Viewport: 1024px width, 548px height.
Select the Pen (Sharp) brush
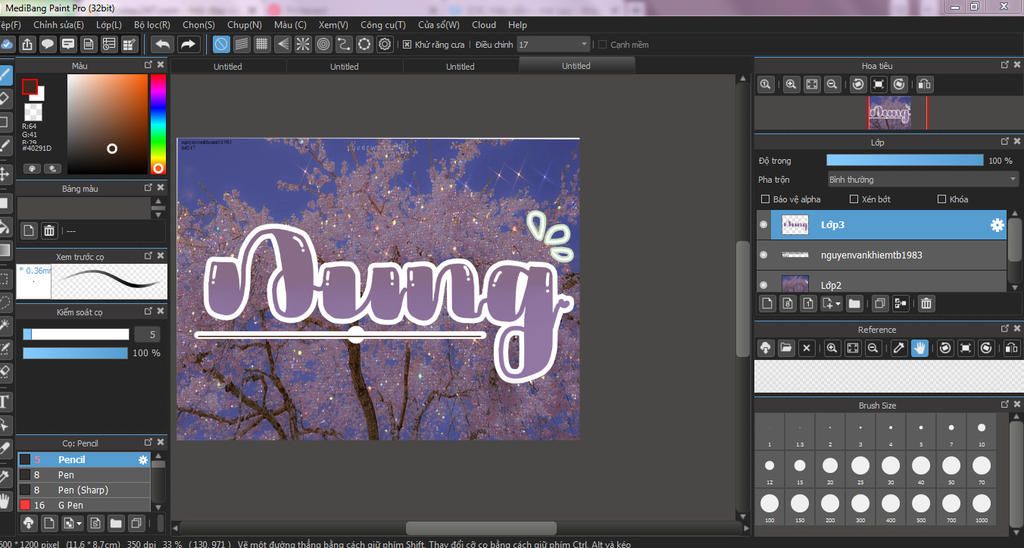84,490
